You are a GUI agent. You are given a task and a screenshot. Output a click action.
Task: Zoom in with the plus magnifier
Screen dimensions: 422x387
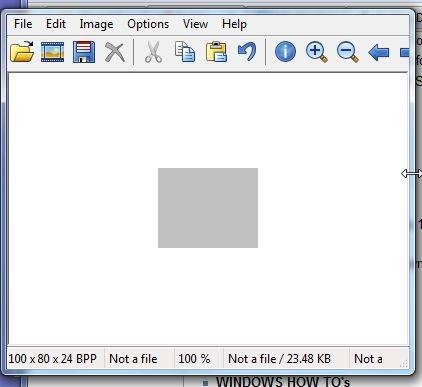click(x=316, y=52)
